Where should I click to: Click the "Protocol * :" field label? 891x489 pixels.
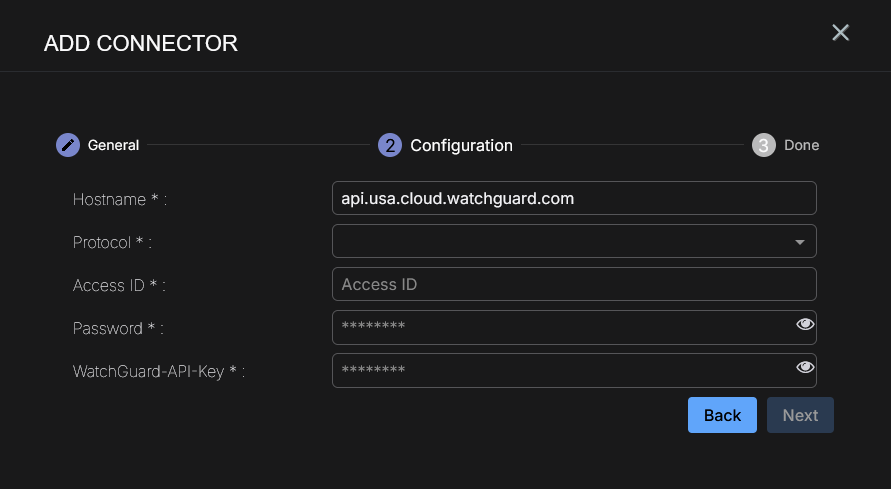coord(113,242)
